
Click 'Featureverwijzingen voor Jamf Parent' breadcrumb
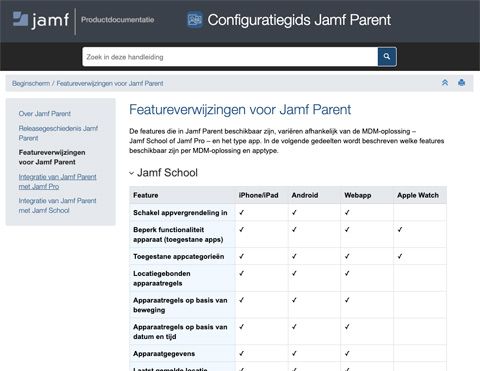[x=110, y=83]
